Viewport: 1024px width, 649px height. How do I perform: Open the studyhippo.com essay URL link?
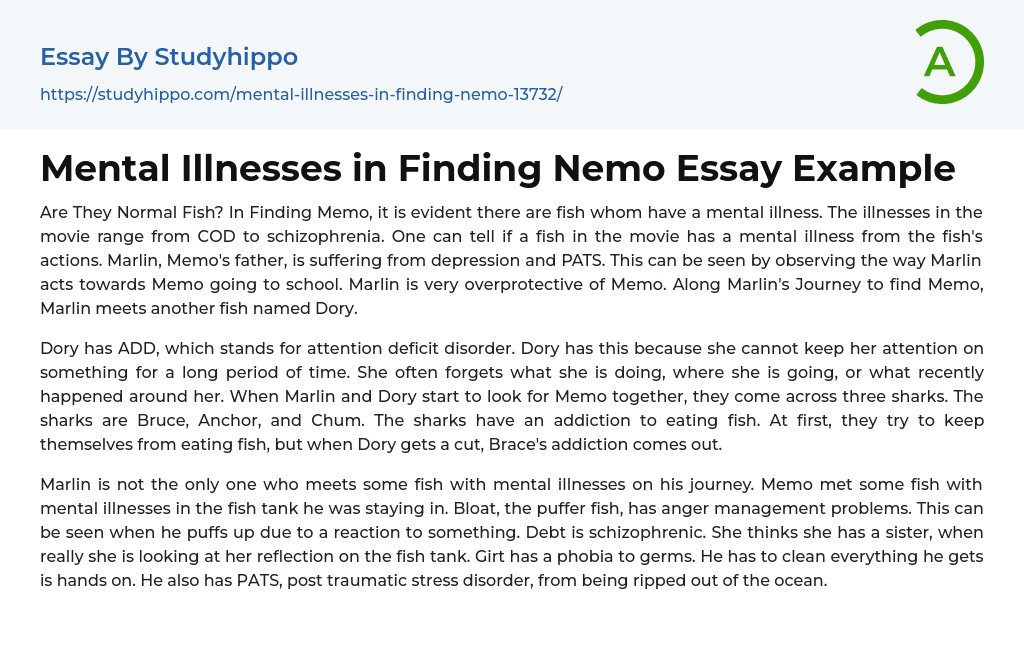(301, 94)
